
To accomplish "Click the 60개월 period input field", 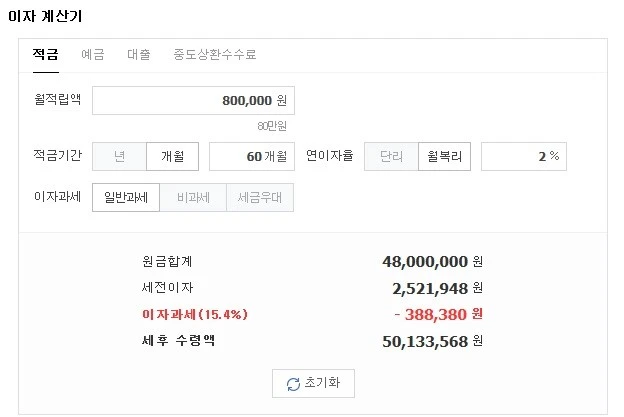I will (252, 156).
